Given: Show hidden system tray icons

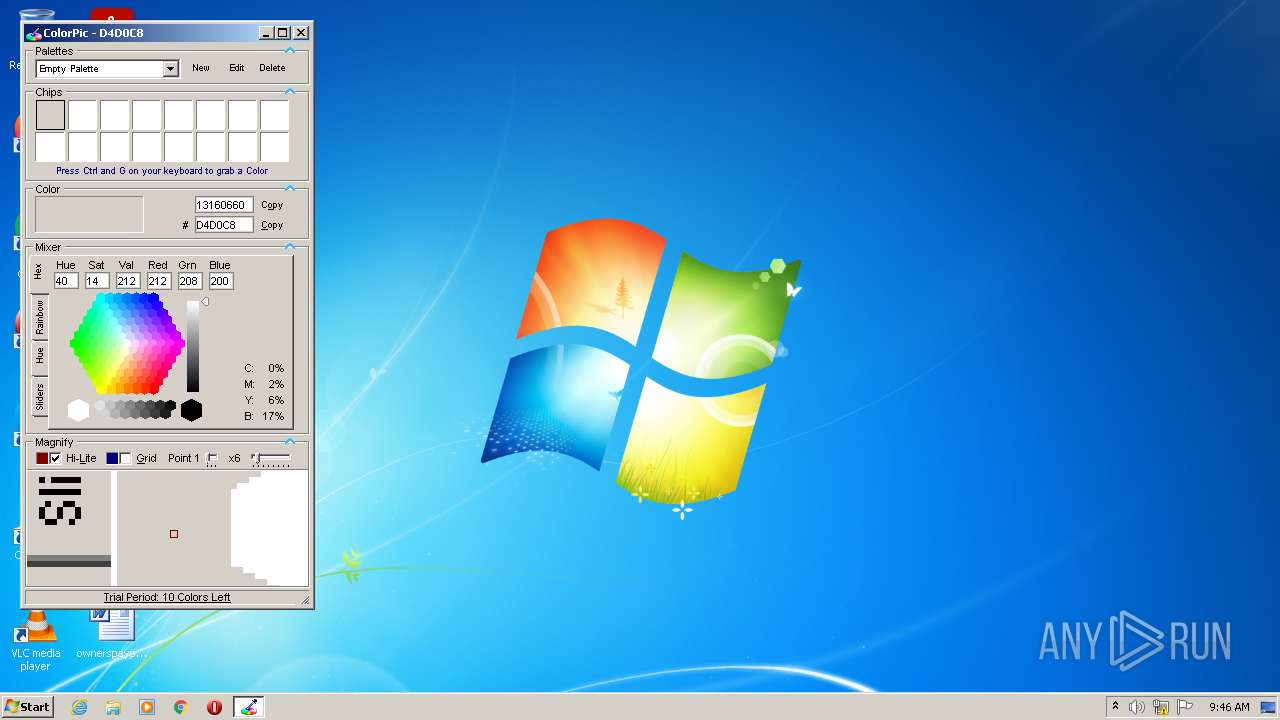Looking at the screenshot, I should point(1116,707).
